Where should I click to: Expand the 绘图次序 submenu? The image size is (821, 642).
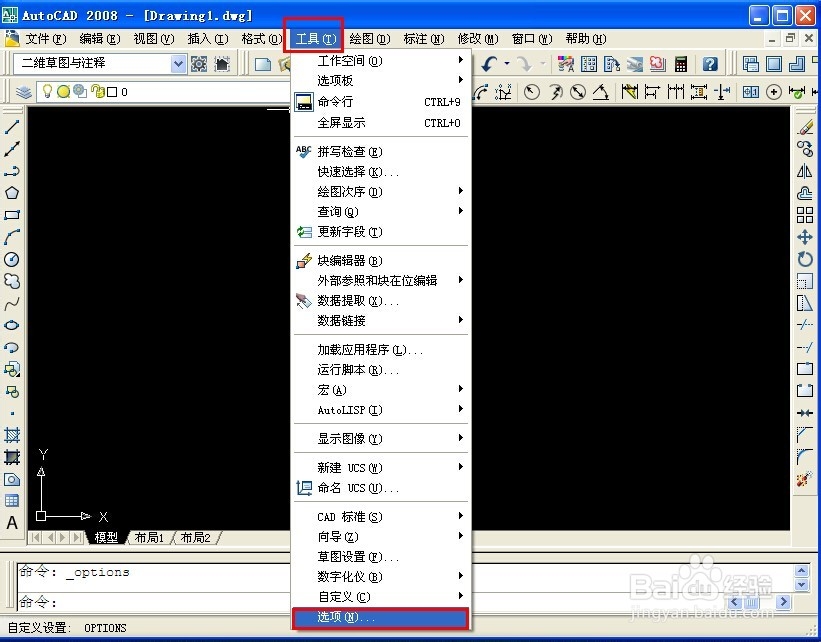381,192
